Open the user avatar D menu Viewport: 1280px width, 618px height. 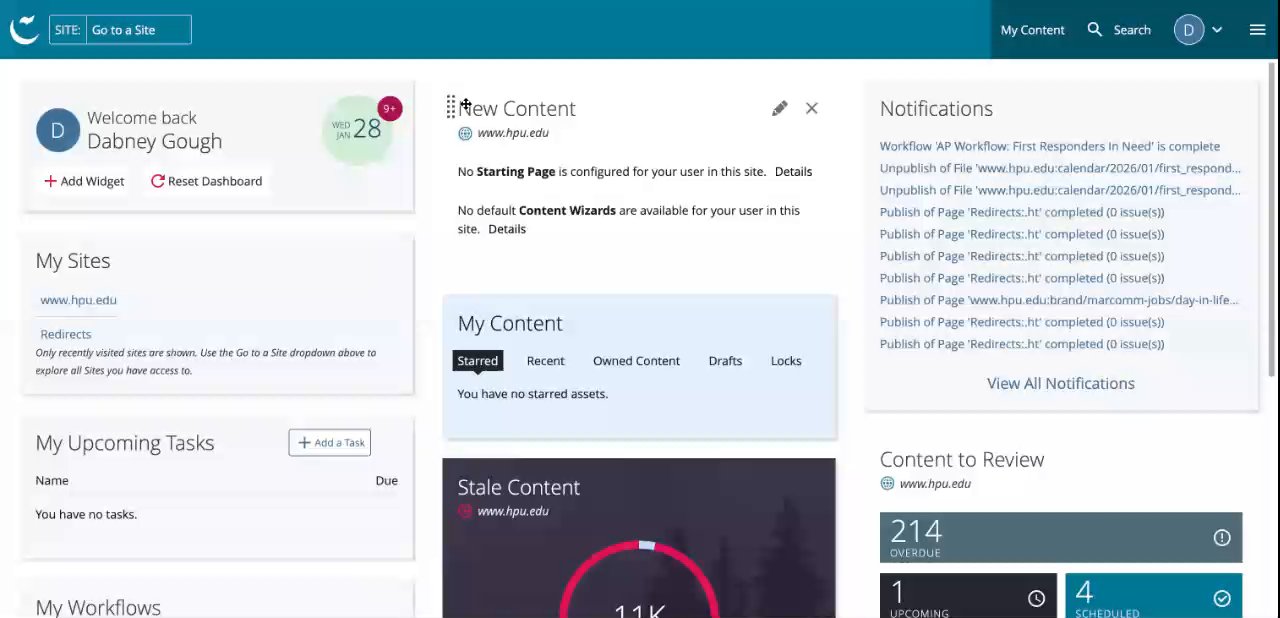coord(1188,30)
